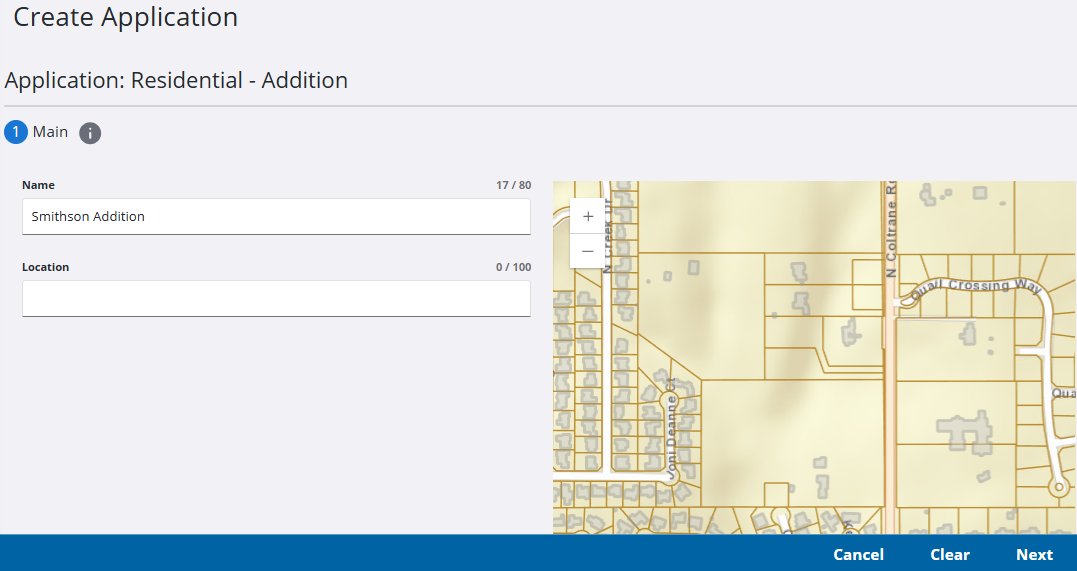Zoom out the map with minus button

587,251
